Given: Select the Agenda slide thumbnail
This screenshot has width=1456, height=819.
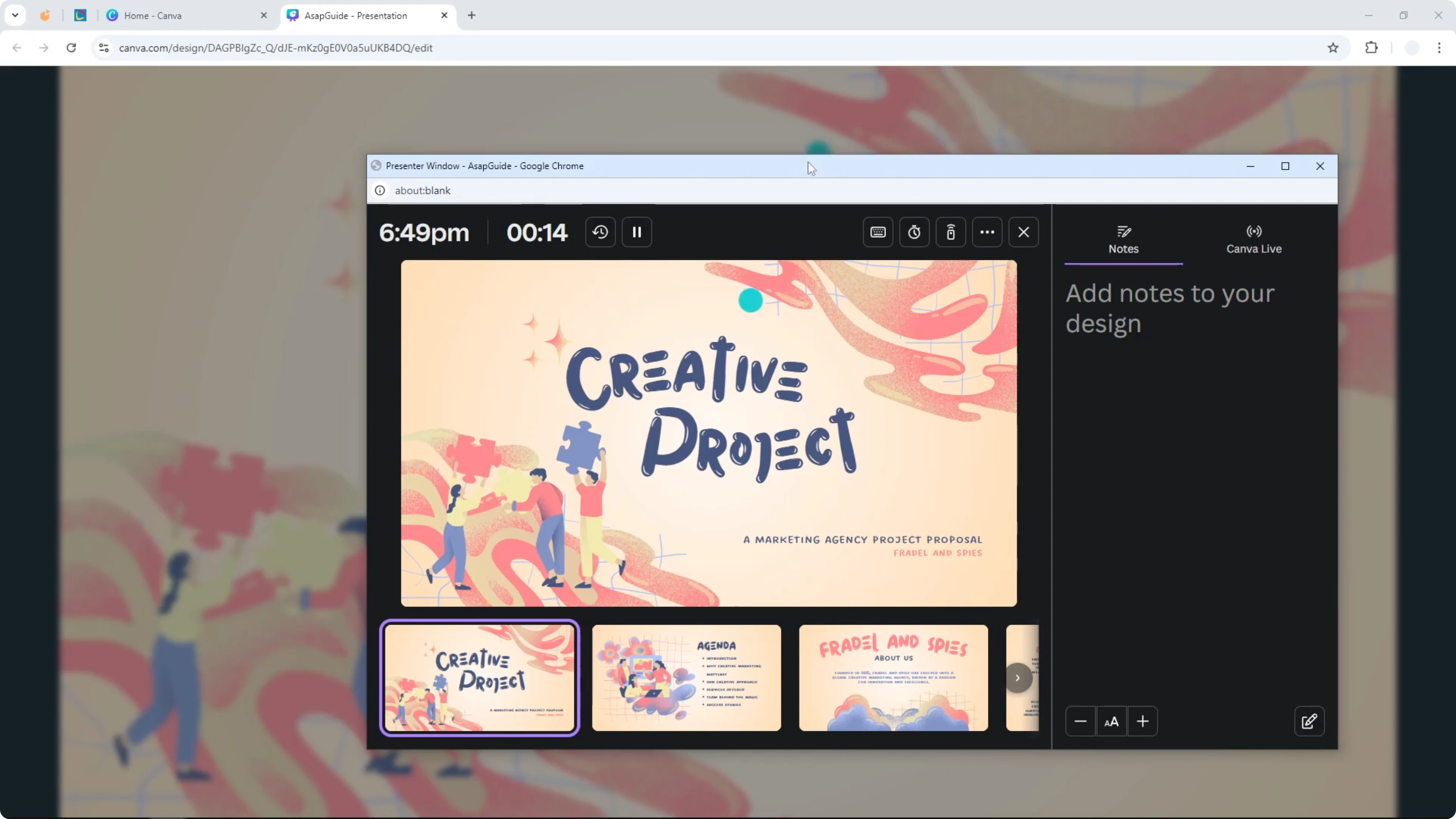Looking at the screenshot, I should coord(686,678).
